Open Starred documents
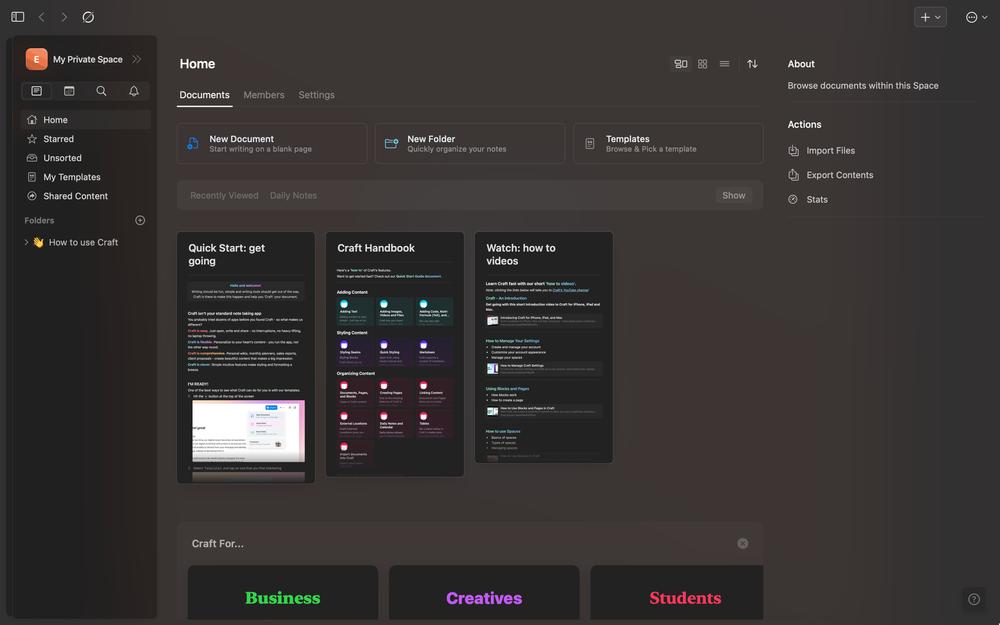The image size is (1000, 625). point(85,139)
